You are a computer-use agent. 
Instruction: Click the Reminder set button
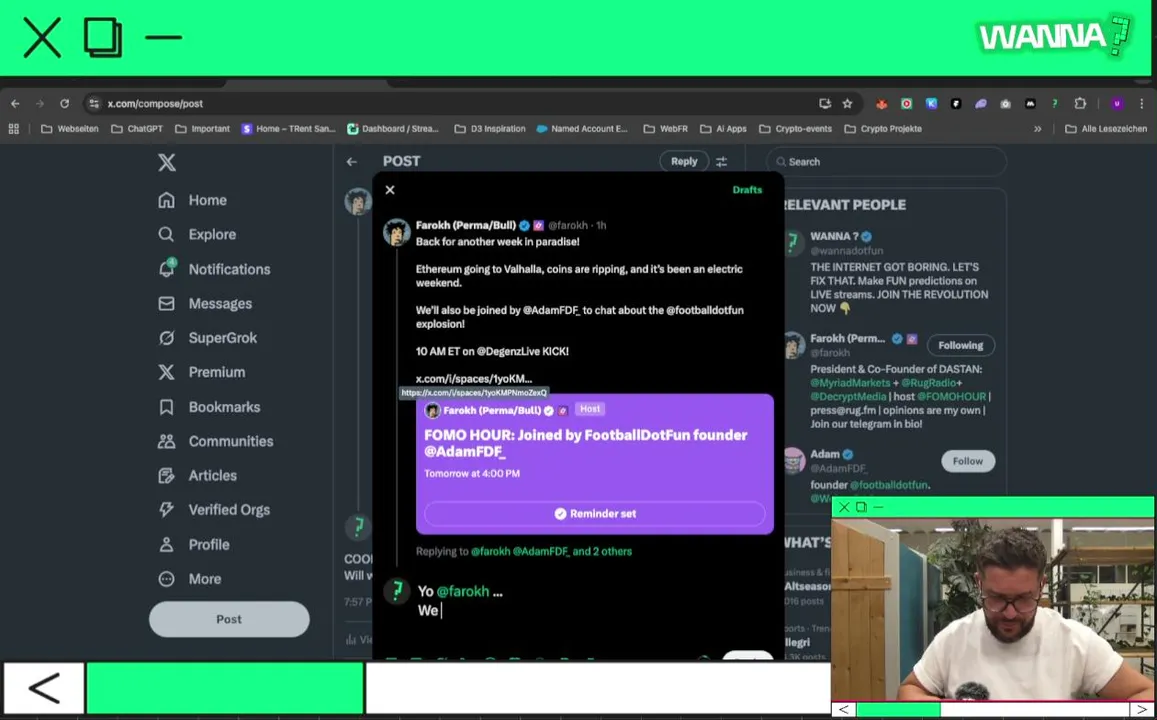click(x=595, y=513)
